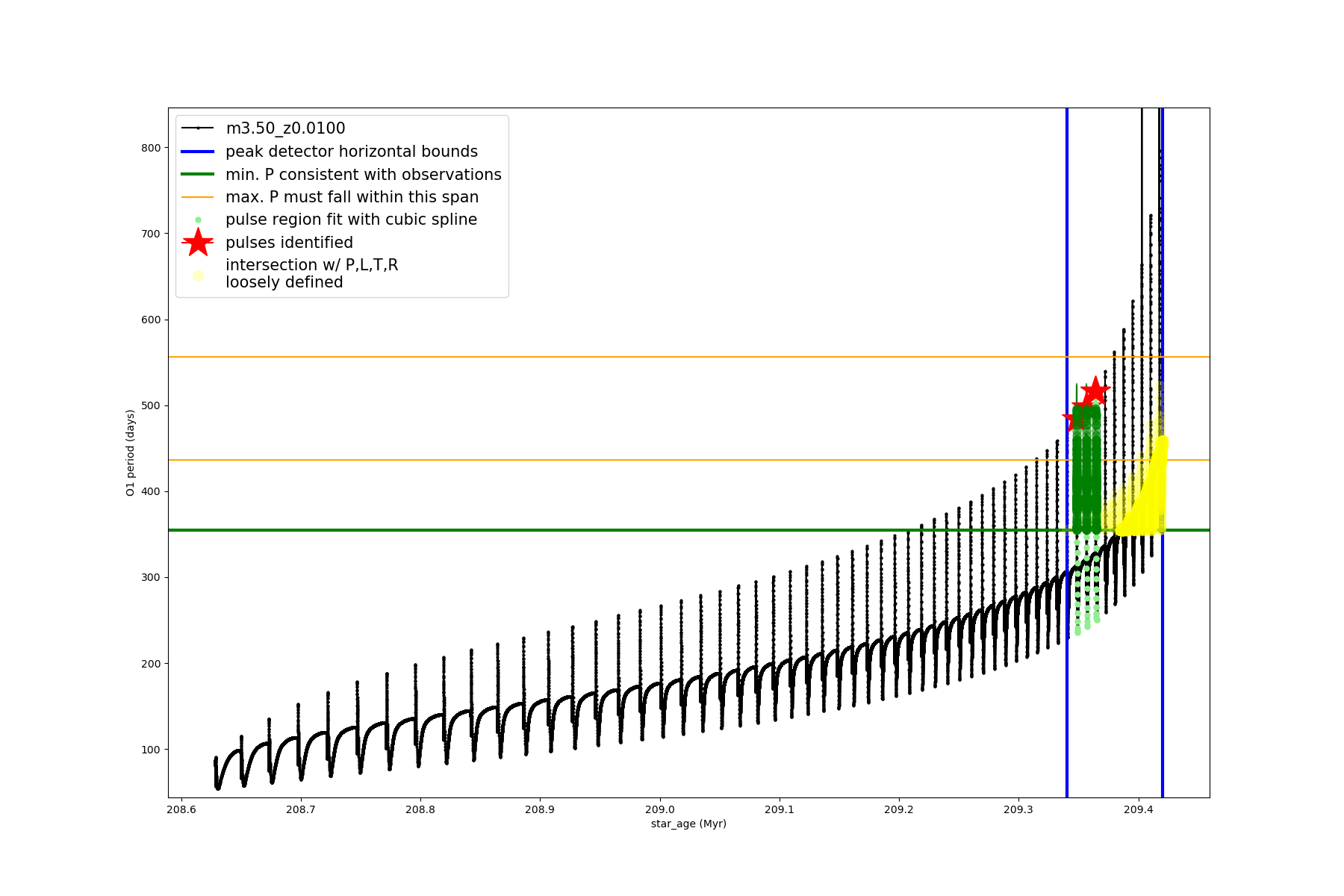Select the 'pulses identified' legend label
1344x896 pixels.
pyautogui.click(x=289, y=243)
